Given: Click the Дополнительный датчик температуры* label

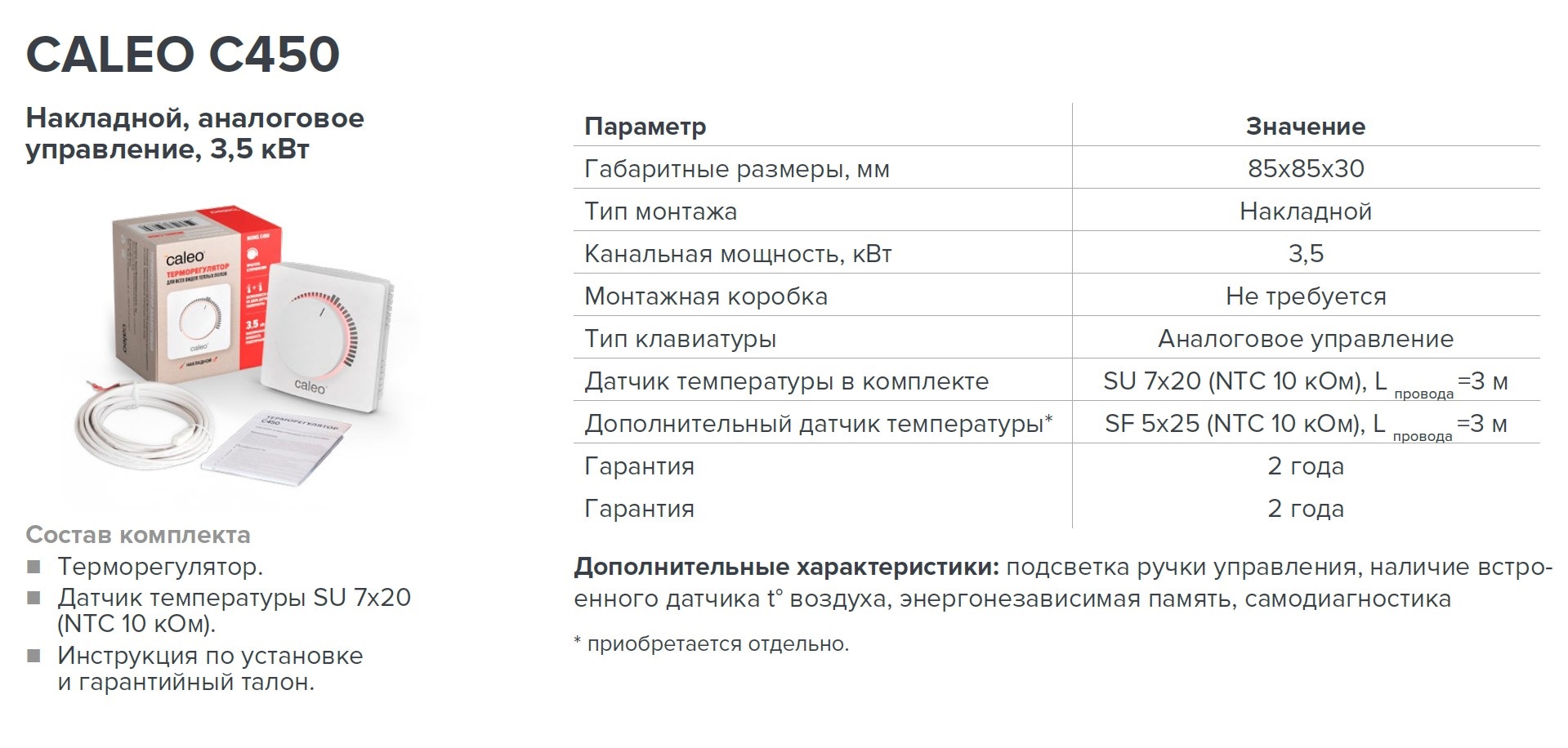Looking at the screenshot, I should (818, 424).
